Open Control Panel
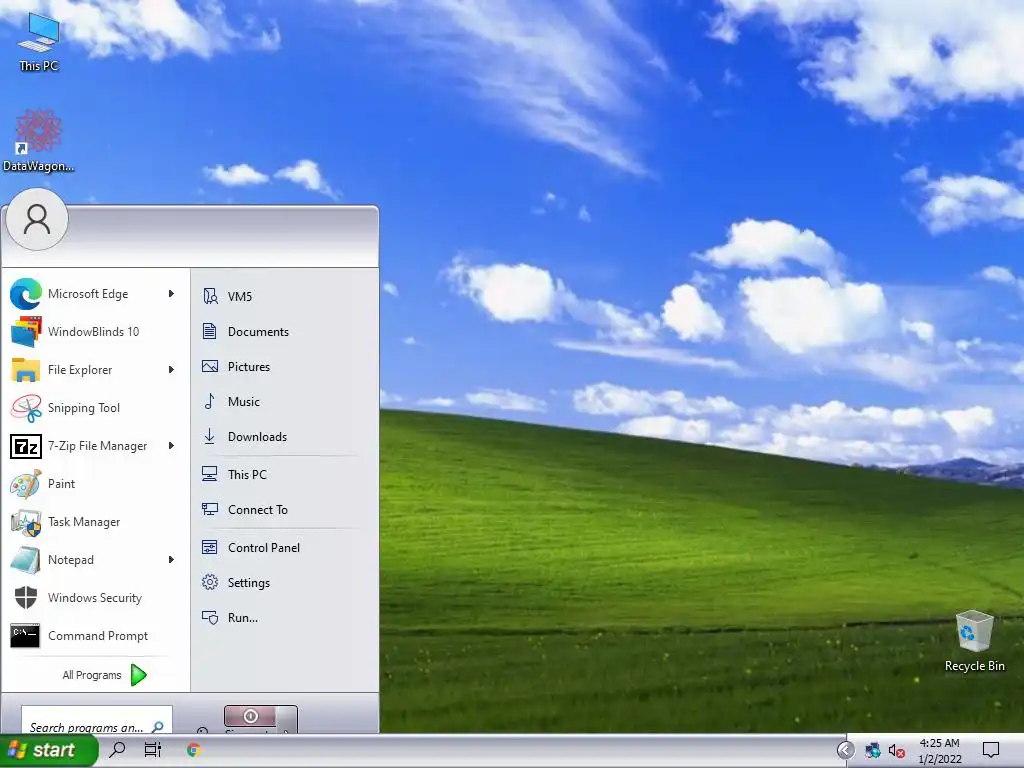1024x768 pixels. coord(280,548)
